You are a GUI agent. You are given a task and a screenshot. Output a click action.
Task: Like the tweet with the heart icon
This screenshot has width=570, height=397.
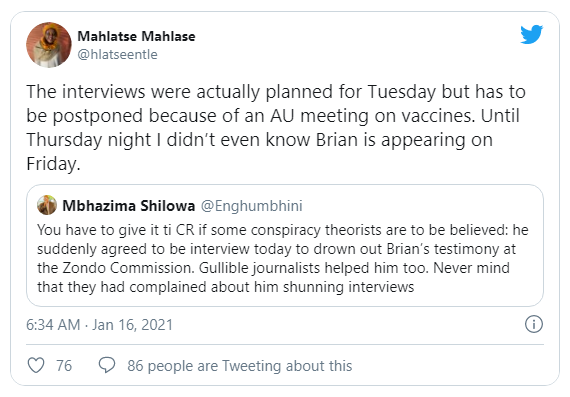36,365
